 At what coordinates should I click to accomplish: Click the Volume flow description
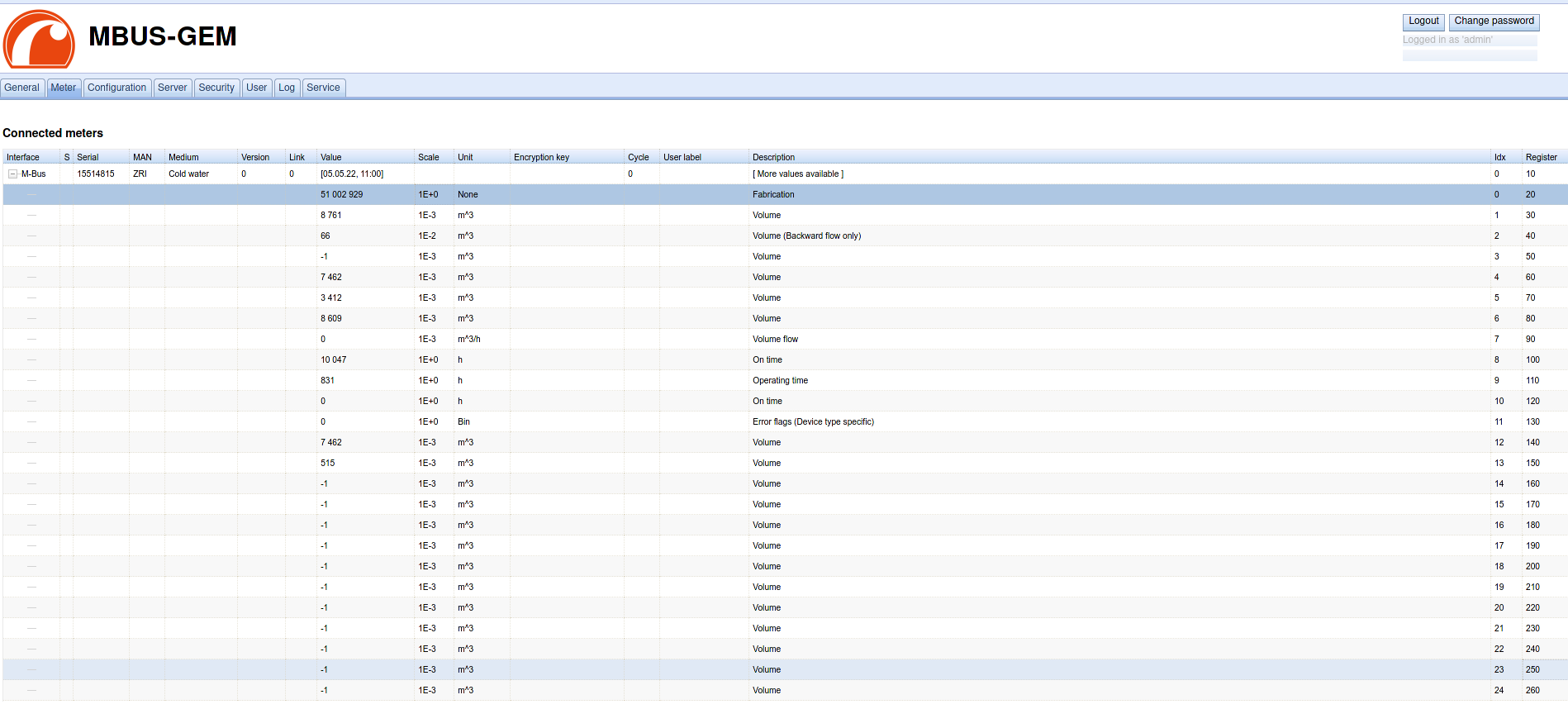(776, 340)
